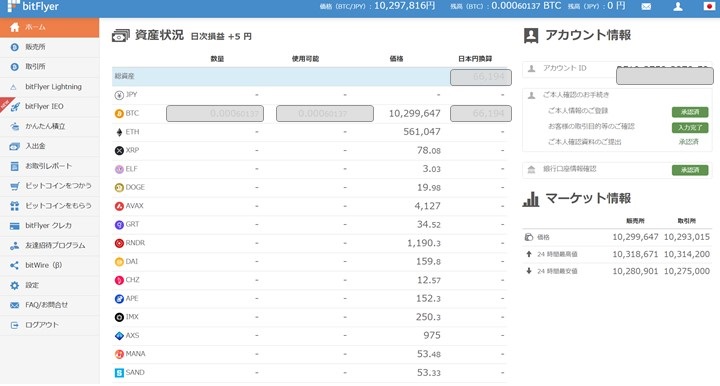The height and width of the screenshot is (386, 720).
Task: Open かんたん積立 in the sidebar
Action: tap(50, 126)
